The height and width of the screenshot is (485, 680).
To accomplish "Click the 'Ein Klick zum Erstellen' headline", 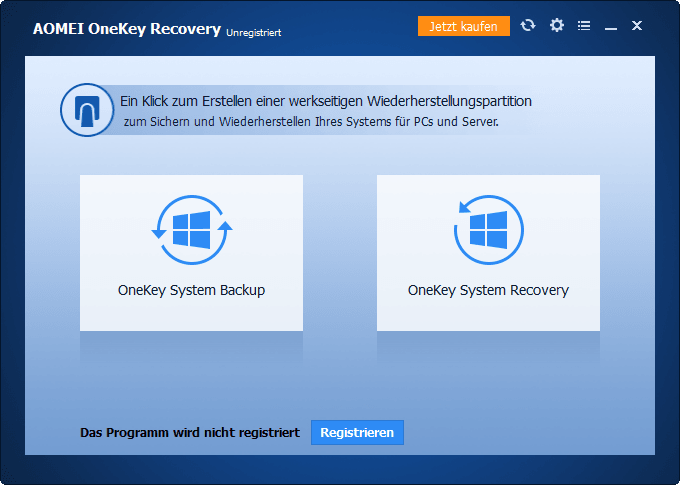I will click(x=326, y=101).
